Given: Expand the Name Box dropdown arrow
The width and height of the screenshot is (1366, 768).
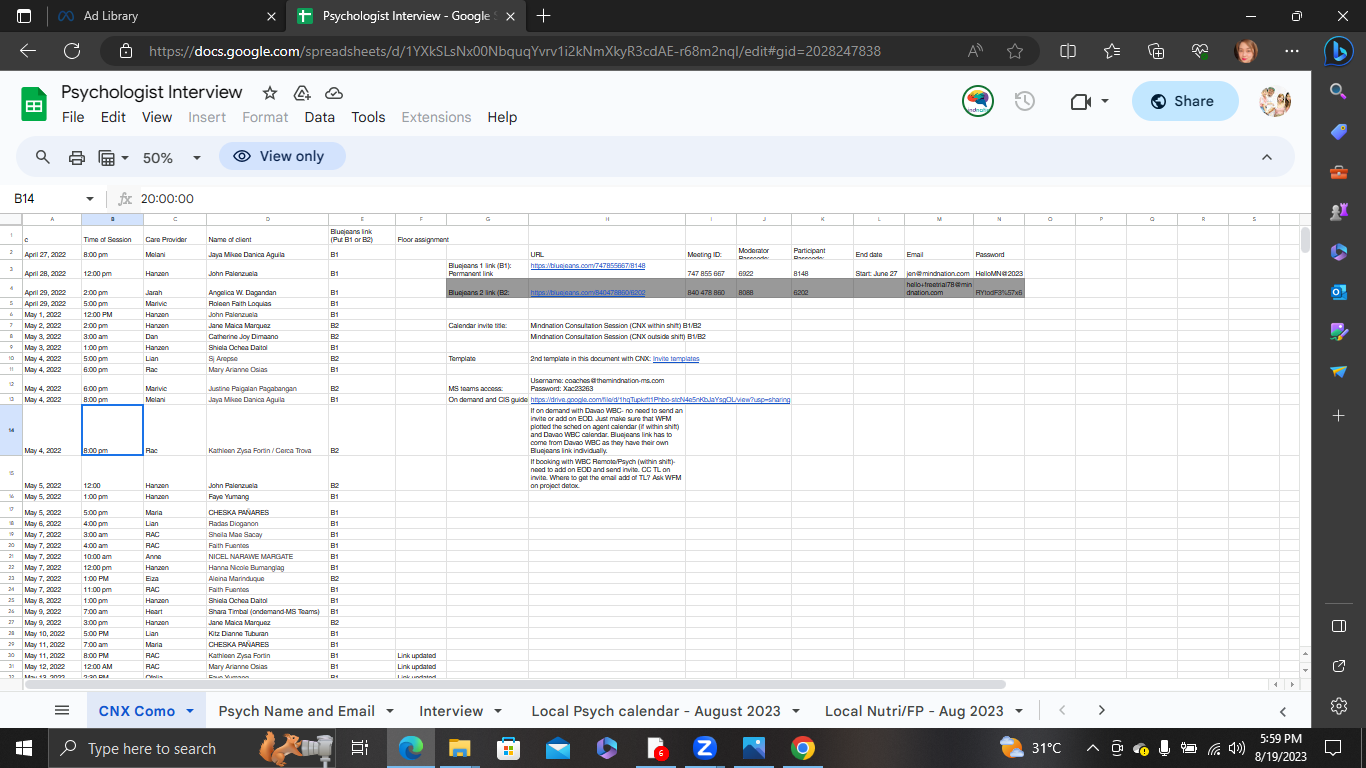Looking at the screenshot, I should coord(90,199).
